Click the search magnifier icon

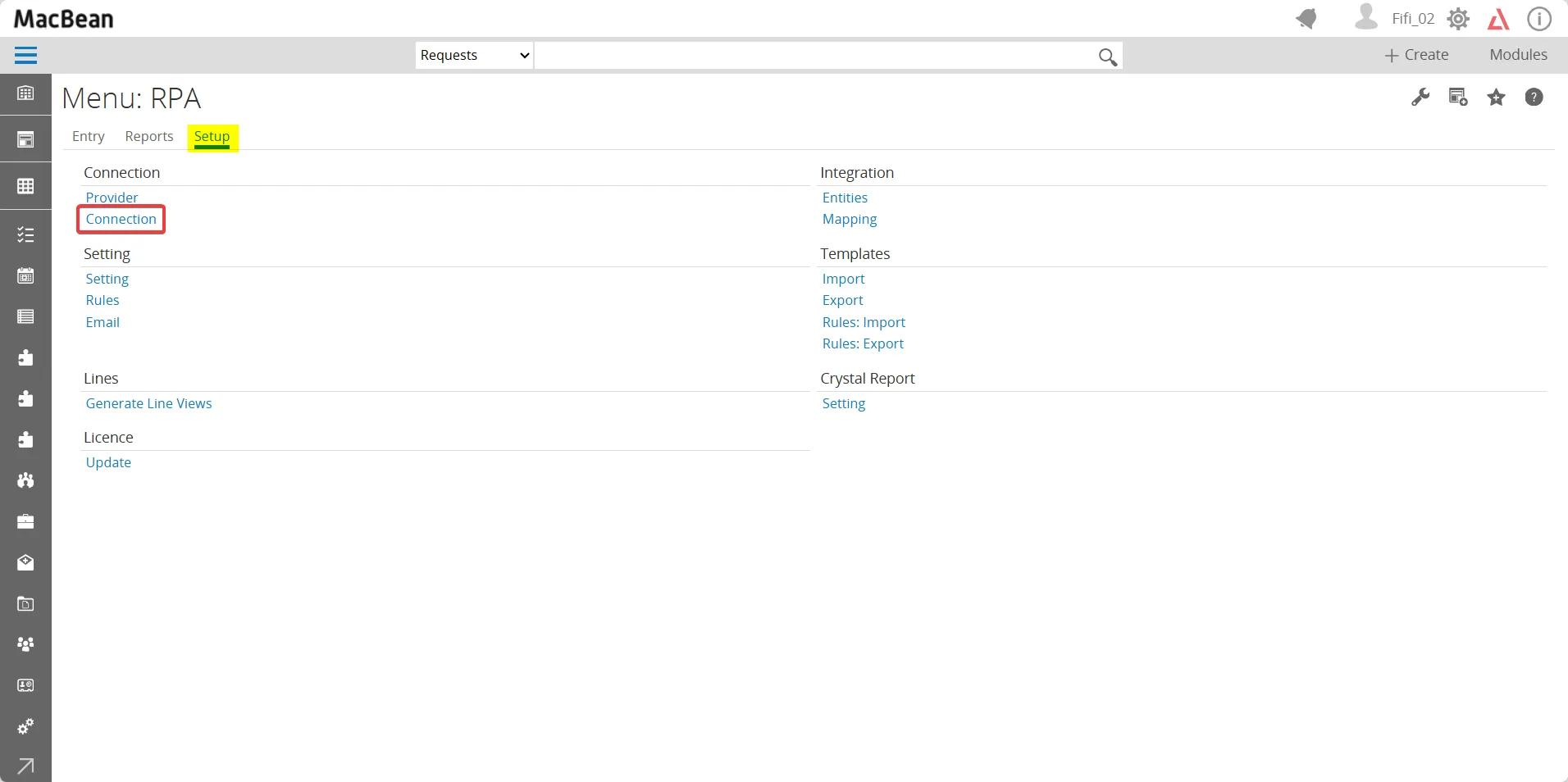point(1107,56)
